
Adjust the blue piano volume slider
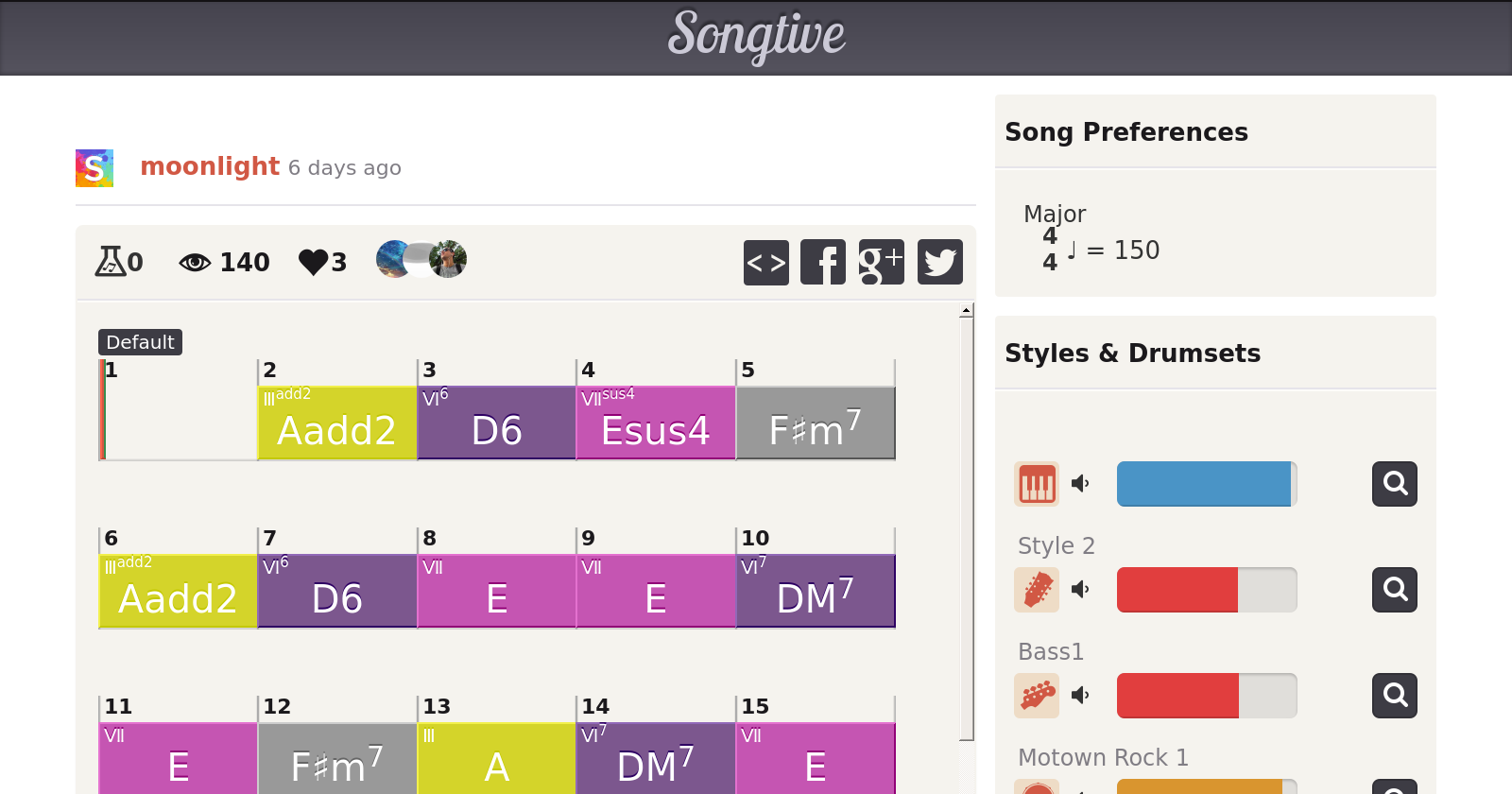pos(1206,484)
